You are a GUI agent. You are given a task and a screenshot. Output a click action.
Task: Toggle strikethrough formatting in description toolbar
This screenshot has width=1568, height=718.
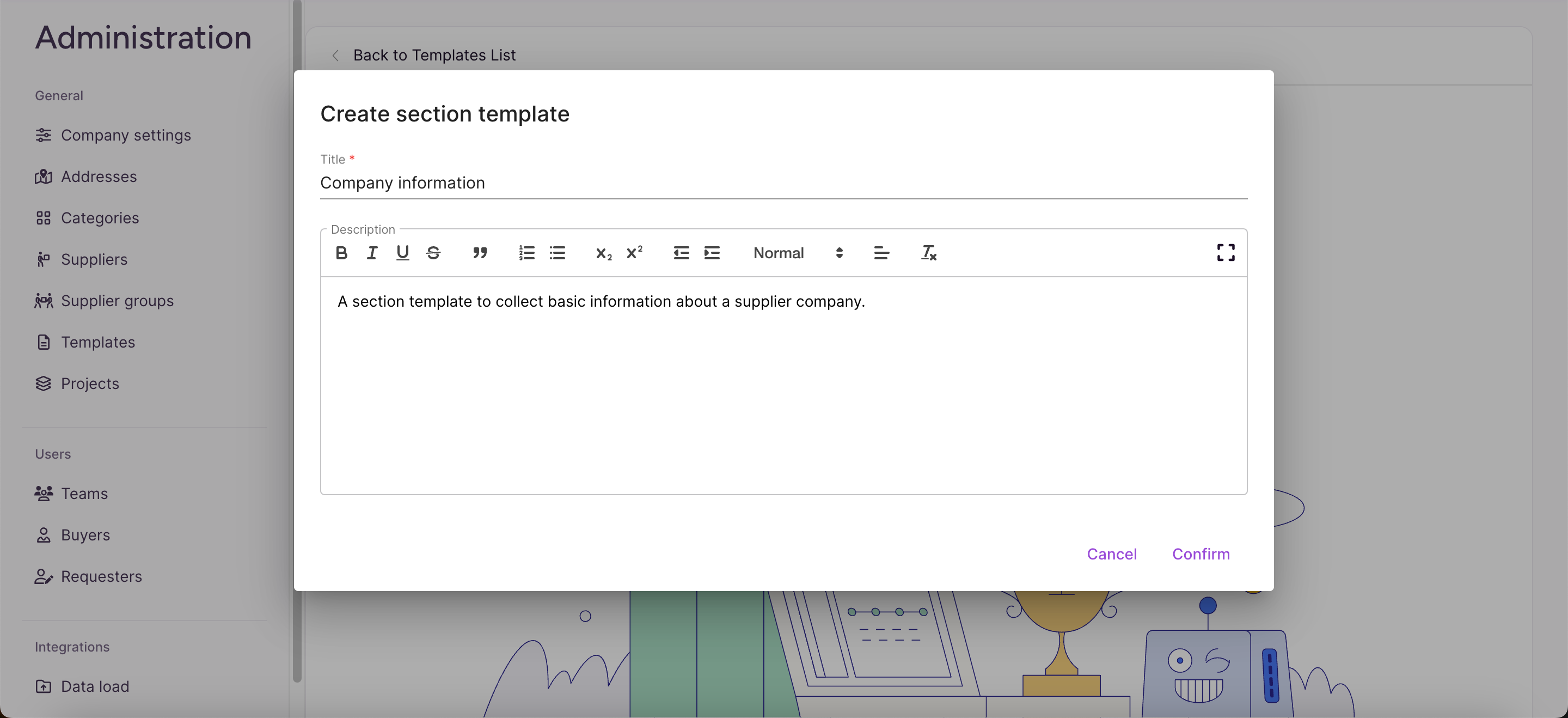pyautogui.click(x=433, y=253)
